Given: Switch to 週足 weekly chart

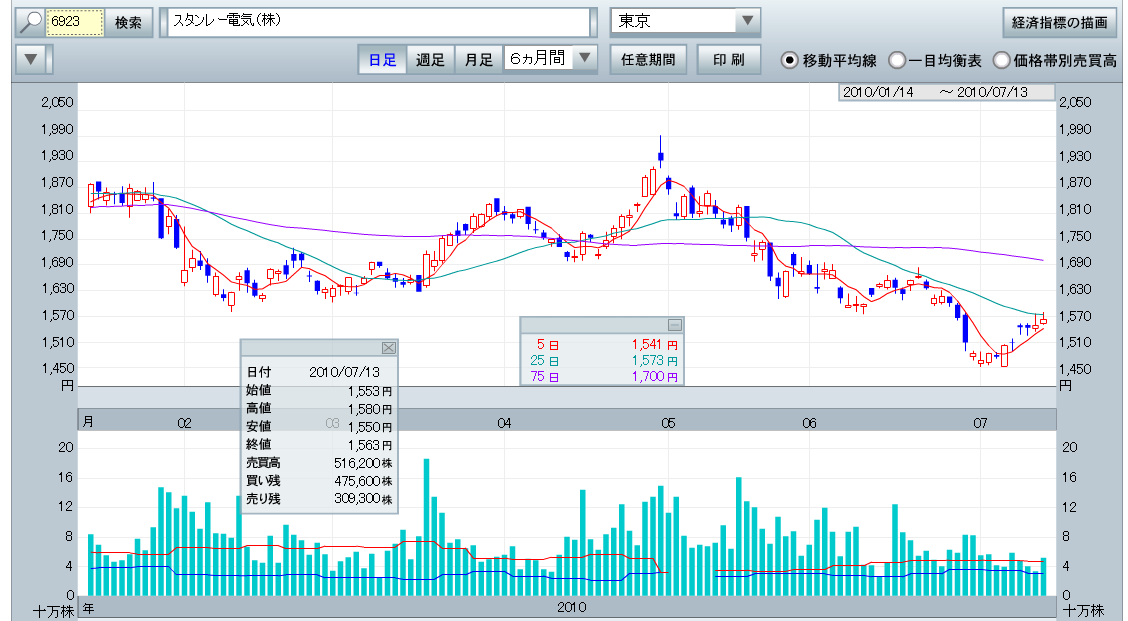Looking at the screenshot, I should [430, 60].
